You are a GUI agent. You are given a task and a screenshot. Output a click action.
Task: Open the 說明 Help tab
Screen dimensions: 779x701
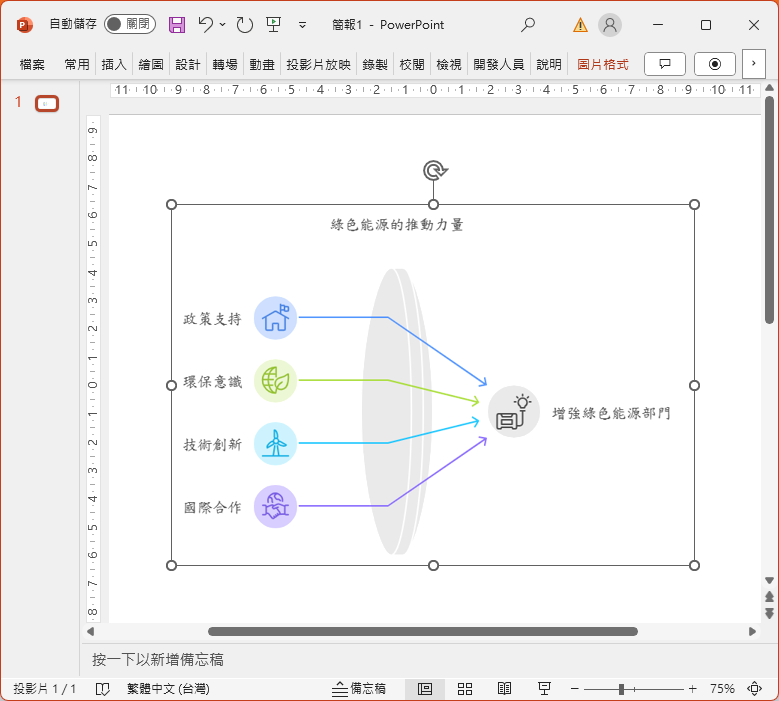(x=549, y=65)
